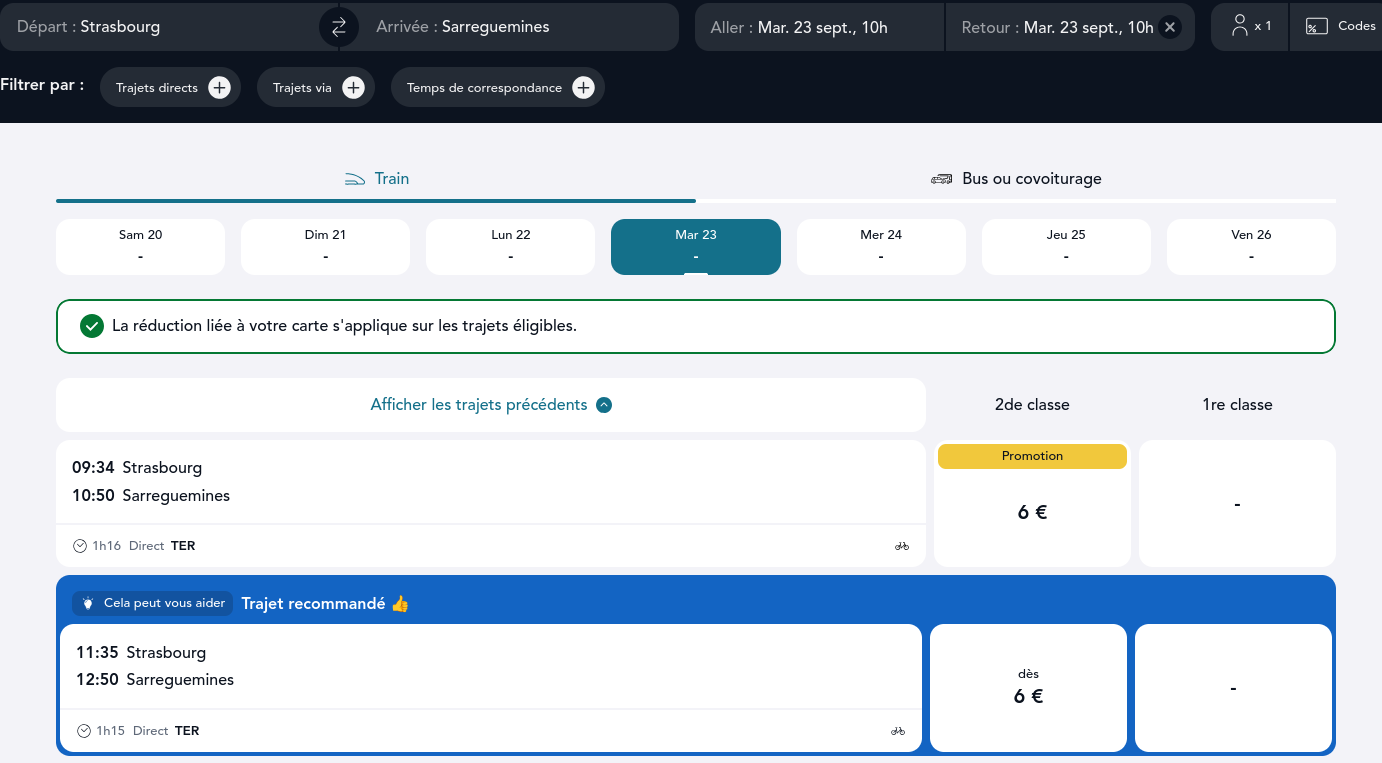Swap departure and arrival stations

tap(339, 27)
